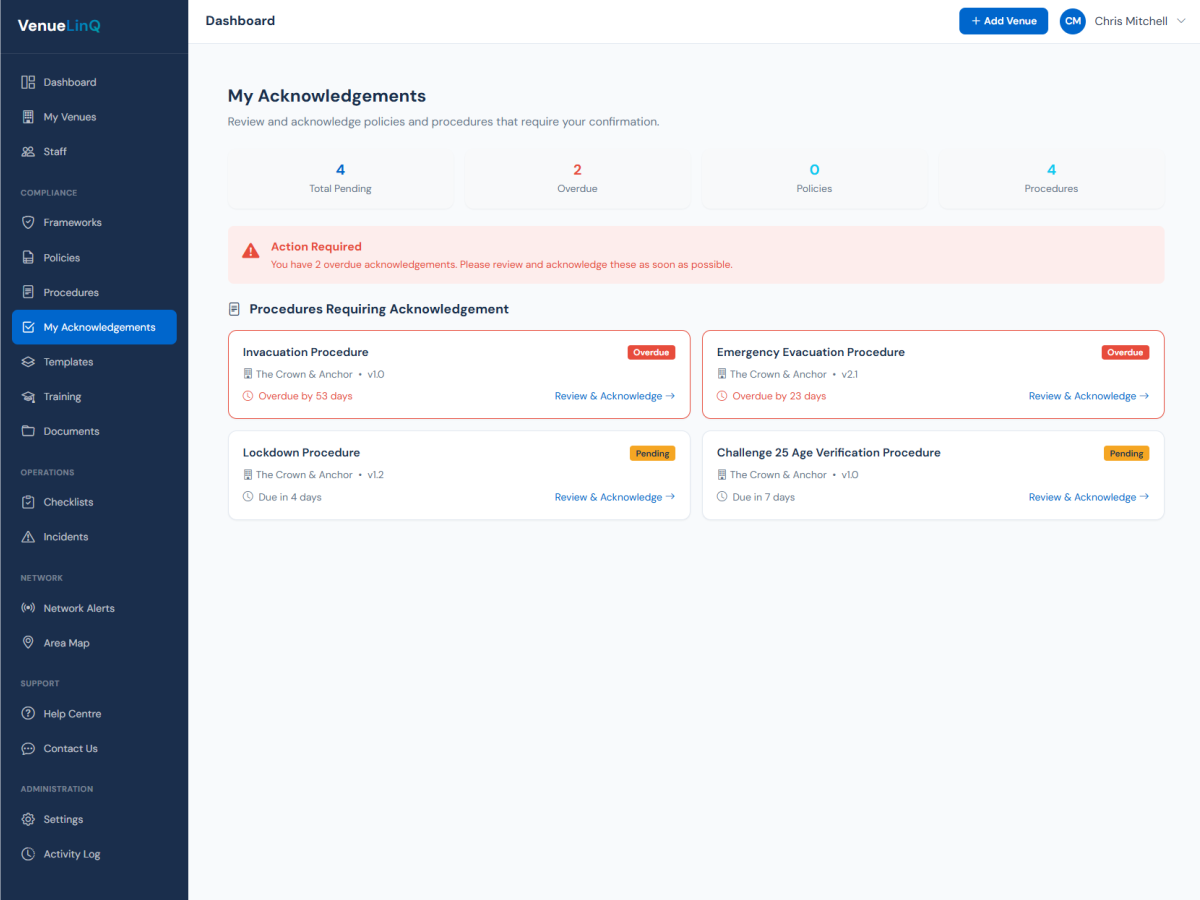Open the Dashboard icon in the sidebar
The width and height of the screenshot is (1200, 900).
[x=28, y=82]
